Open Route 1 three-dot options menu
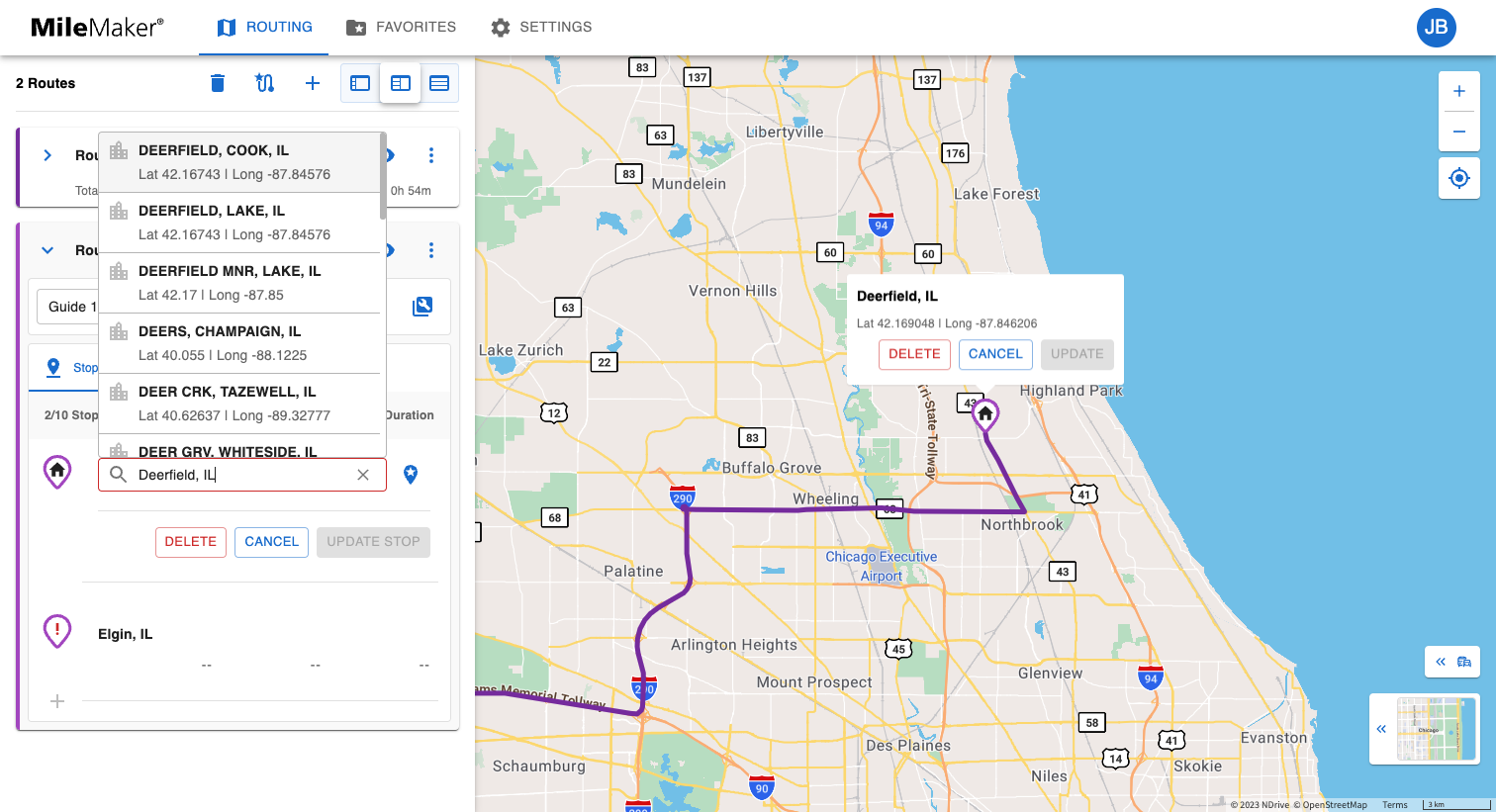The image size is (1496, 812). (431, 155)
